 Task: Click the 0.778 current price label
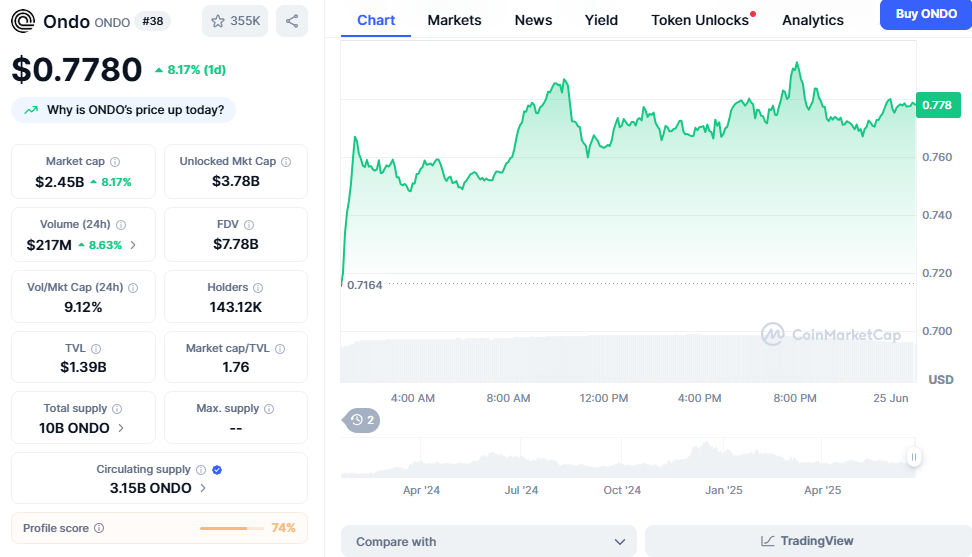[937, 105]
